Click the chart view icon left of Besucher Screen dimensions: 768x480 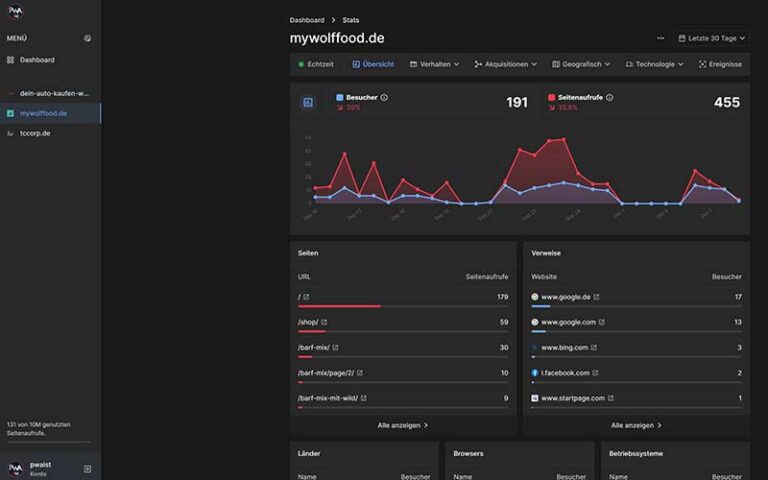308,102
